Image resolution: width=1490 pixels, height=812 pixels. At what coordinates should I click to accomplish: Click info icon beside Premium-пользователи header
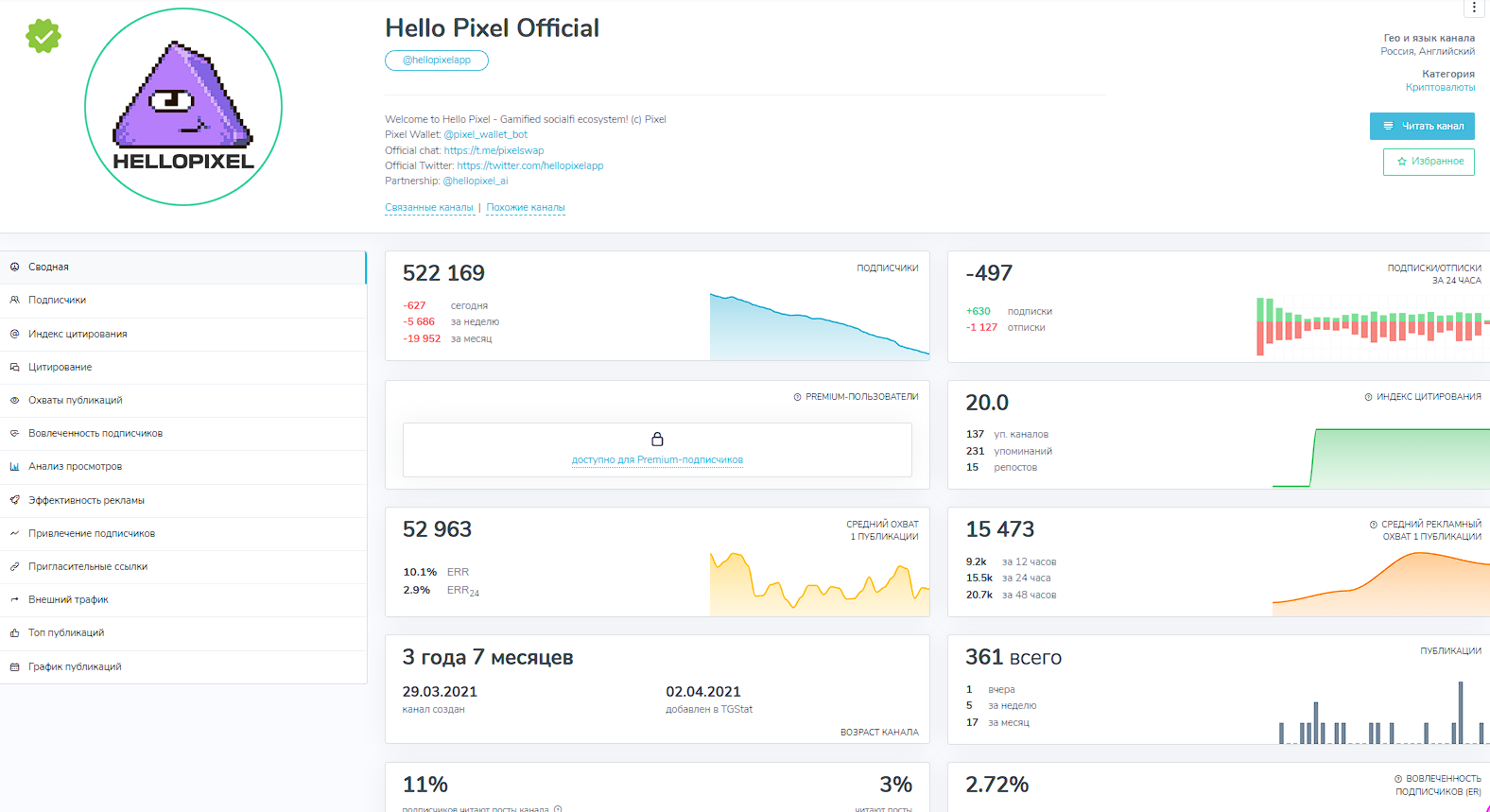[797, 397]
